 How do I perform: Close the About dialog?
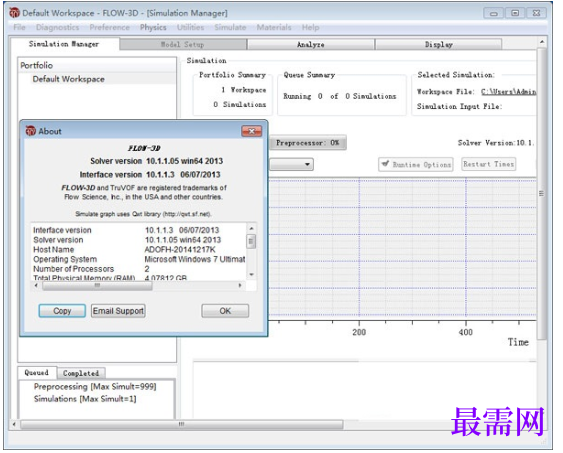click(x=251, y=131)
